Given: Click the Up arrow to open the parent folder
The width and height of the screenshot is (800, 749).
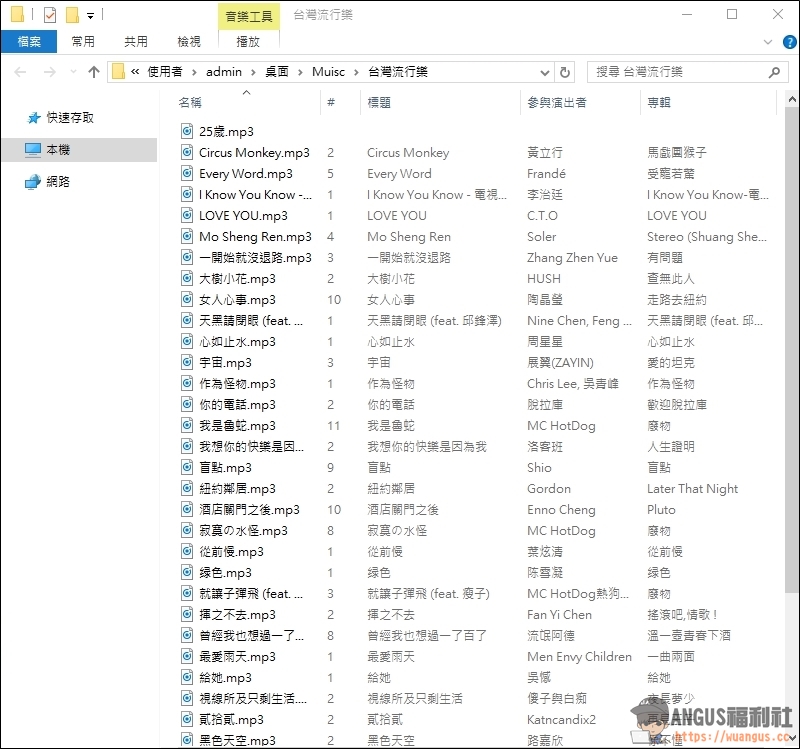Looking at the screenshot, I should tap(94, 72).
